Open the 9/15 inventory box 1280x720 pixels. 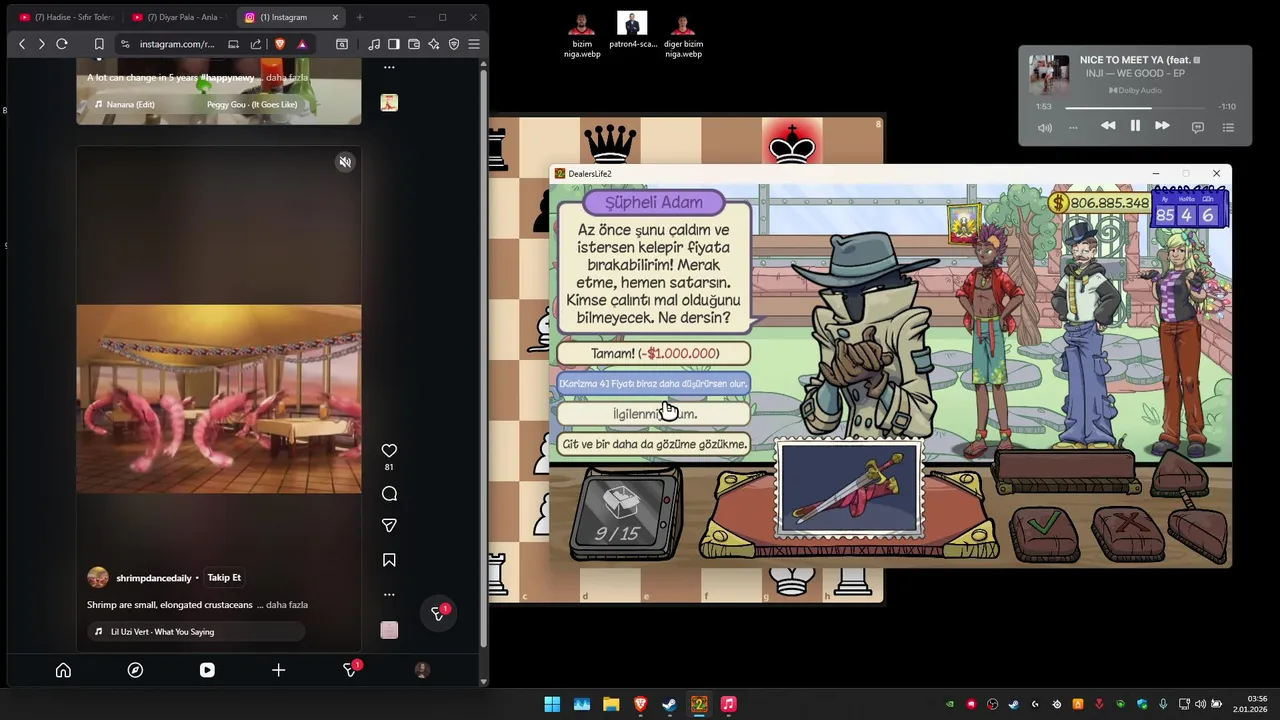(x=625, y=515)
